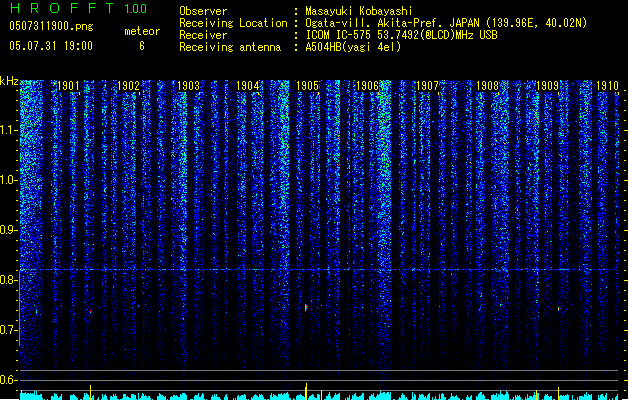The image size is (629, 400).
Task: Click the 0.9 kHz axis label
Action: [9, 230]
